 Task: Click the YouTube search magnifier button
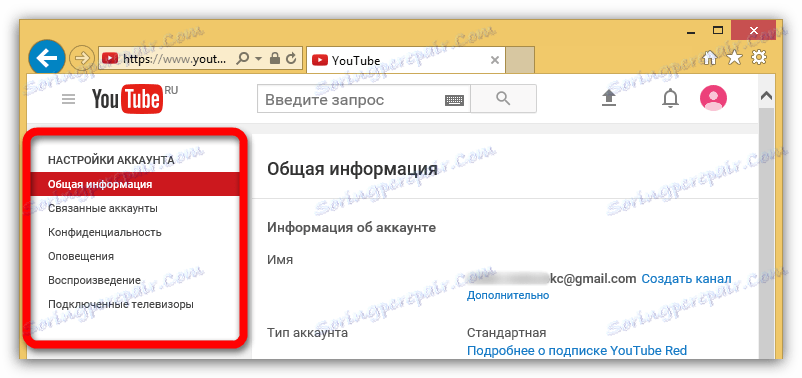coord(503,99)
